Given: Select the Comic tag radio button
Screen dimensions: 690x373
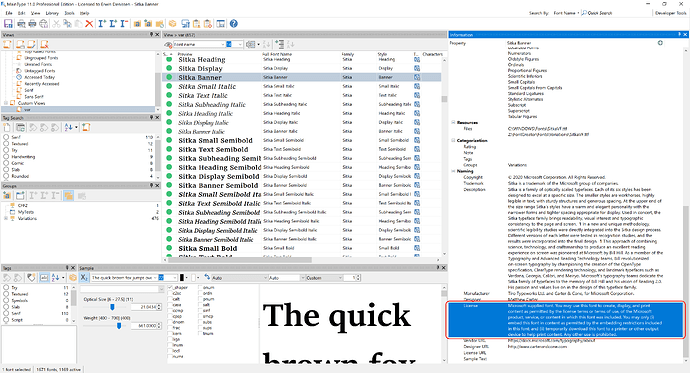Looking at the screenshot, I should pyautogui.click(x=6, y=163).
